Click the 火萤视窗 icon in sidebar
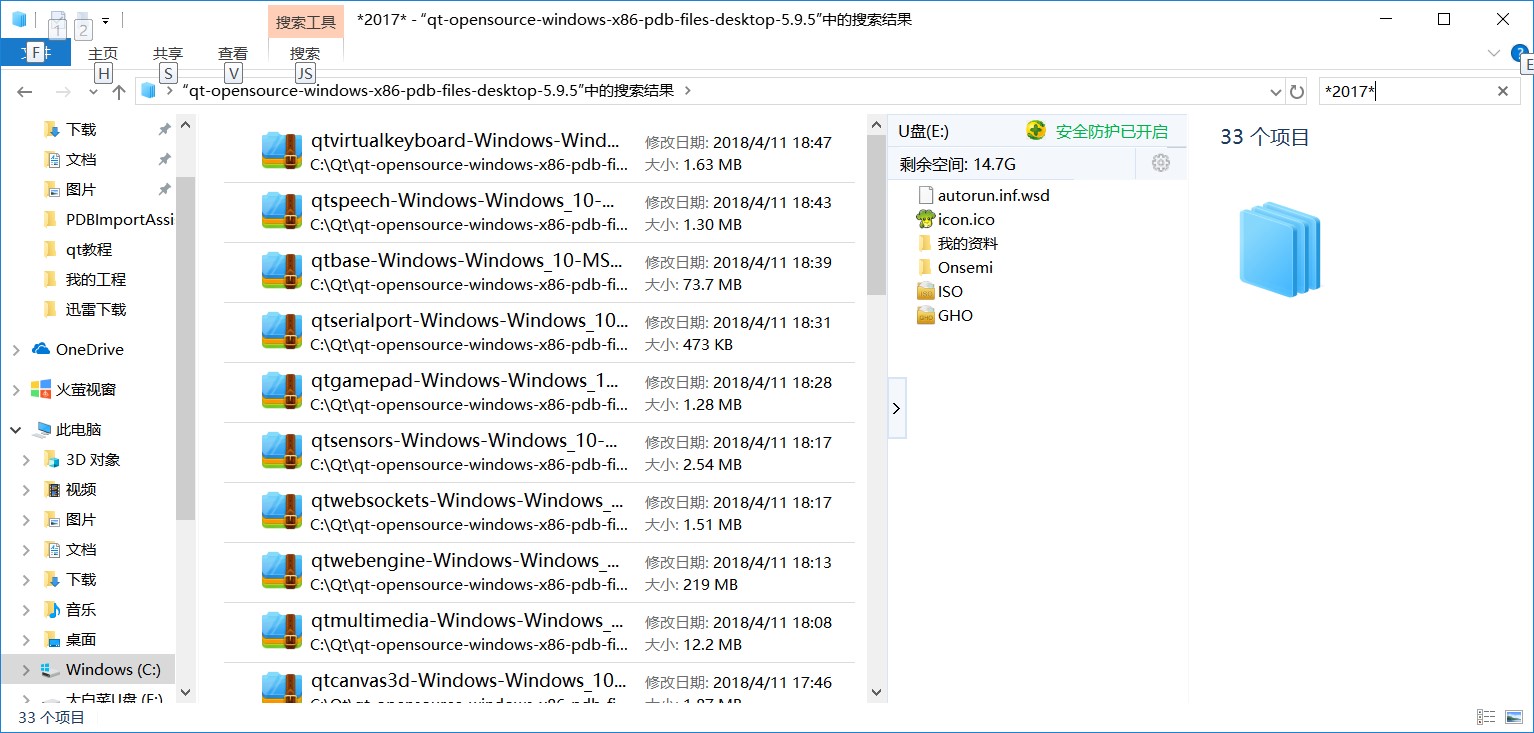The image size is (1534, 733). (x=41, y=389)
